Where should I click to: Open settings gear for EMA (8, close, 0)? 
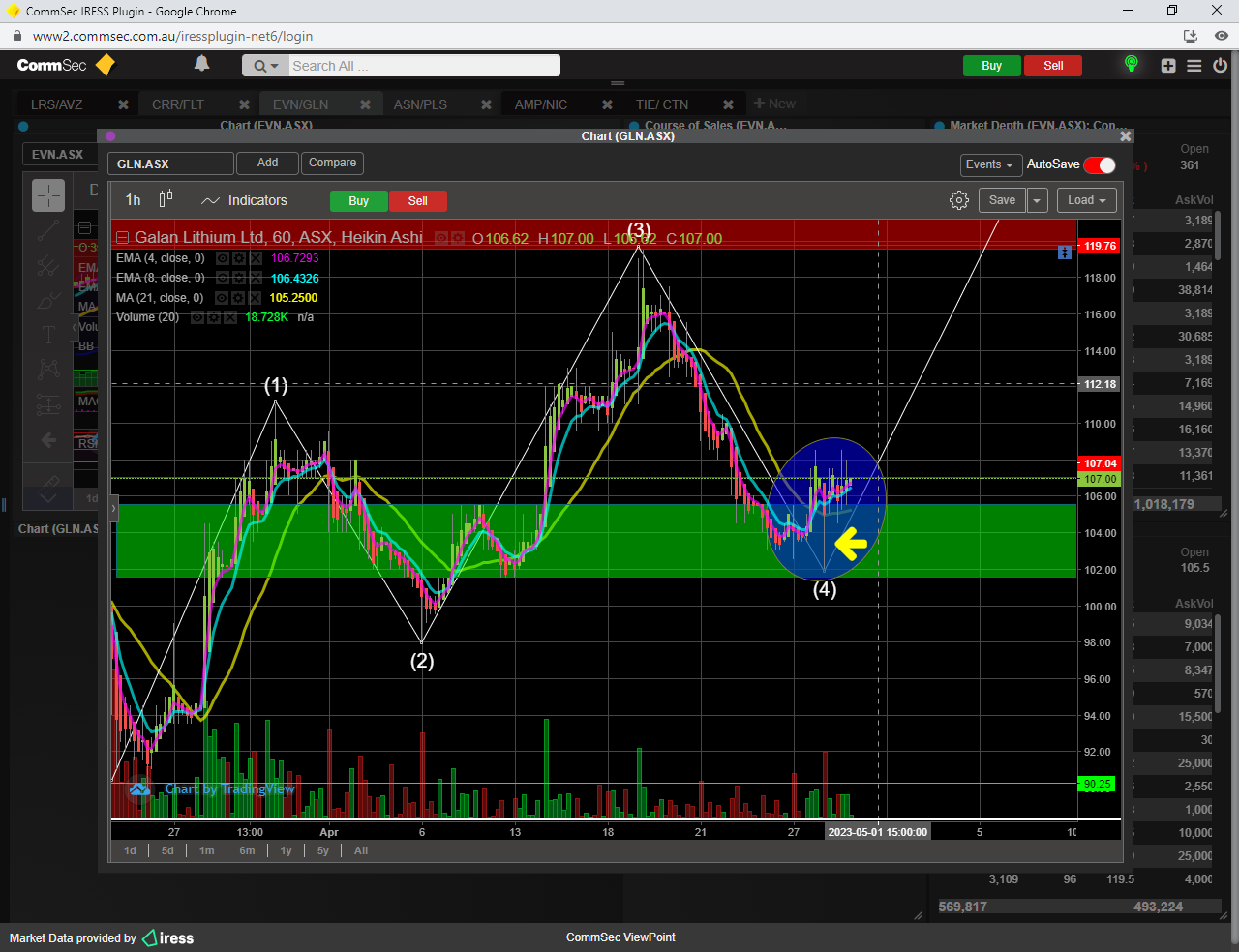coord(239,279)
